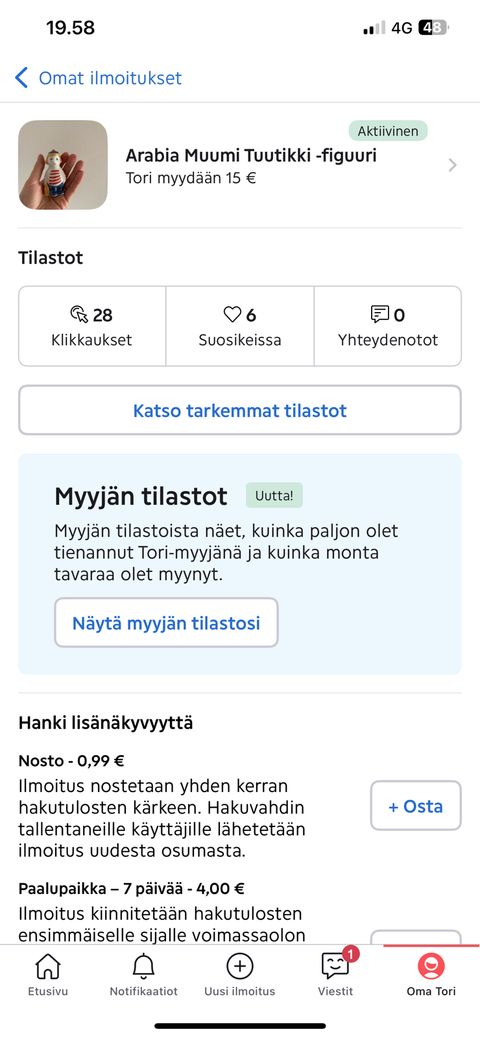Tap the Uutta! badge

[274, 496]
